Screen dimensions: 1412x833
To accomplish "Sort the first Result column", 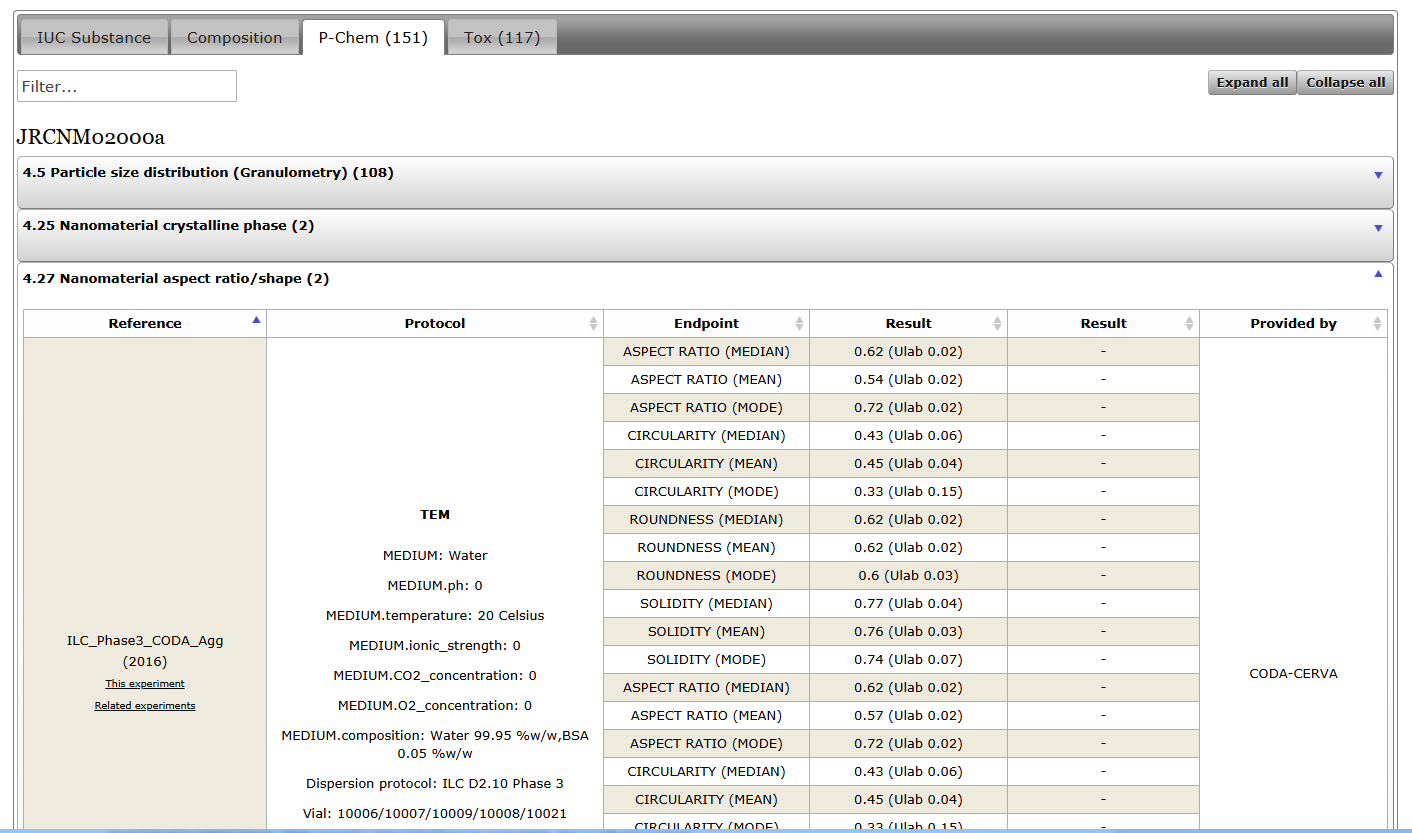I will tap(997, 324).
